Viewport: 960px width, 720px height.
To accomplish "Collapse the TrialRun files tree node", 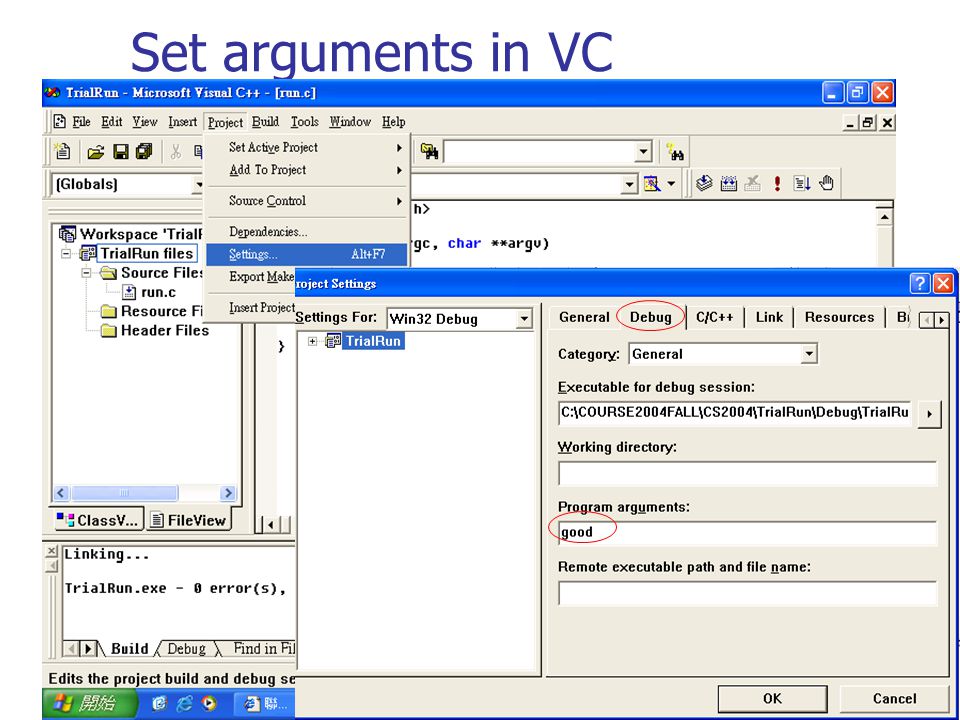I will coord(66,253).
